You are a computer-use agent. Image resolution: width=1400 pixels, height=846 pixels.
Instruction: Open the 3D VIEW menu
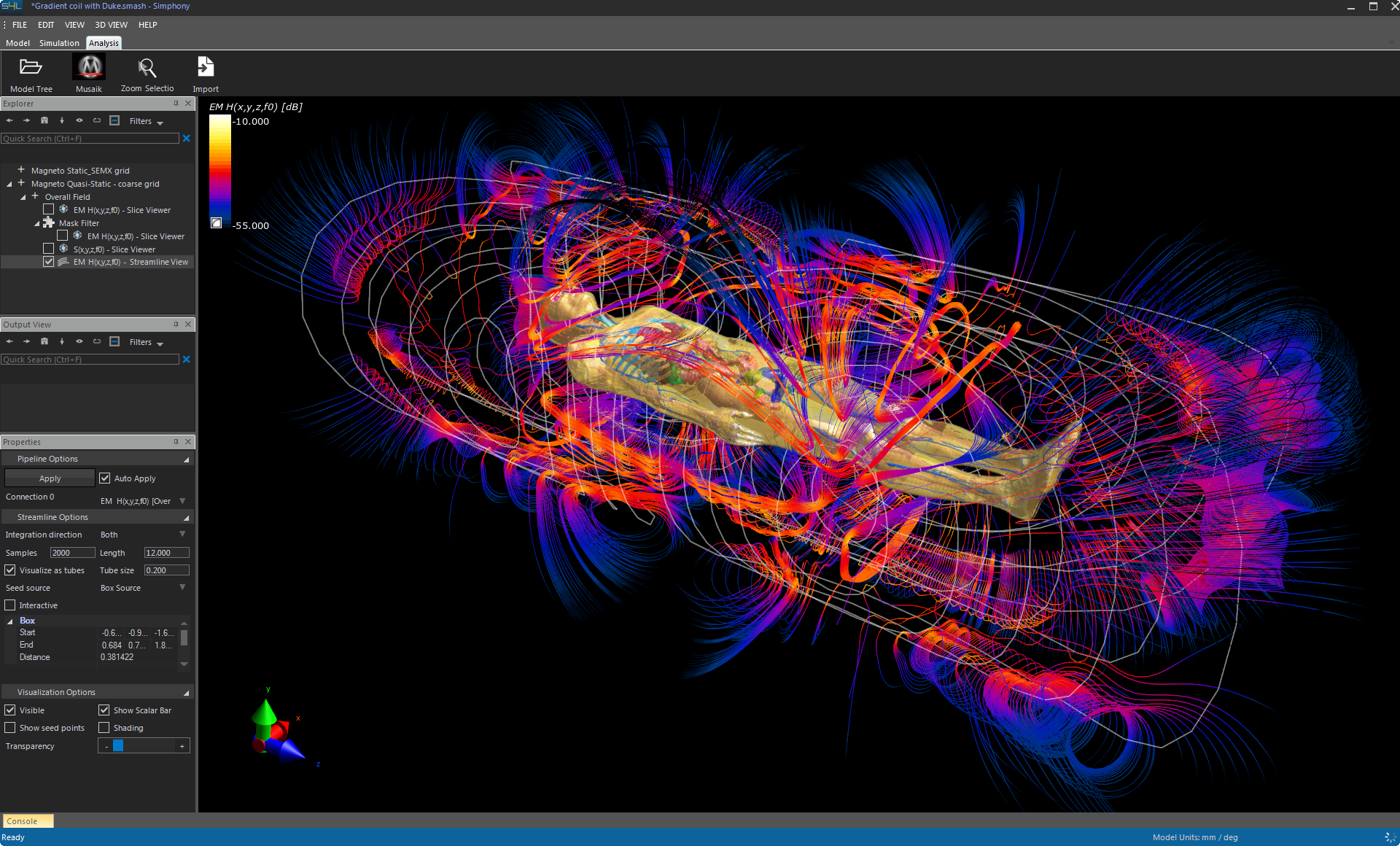click(x=111, y=25)
